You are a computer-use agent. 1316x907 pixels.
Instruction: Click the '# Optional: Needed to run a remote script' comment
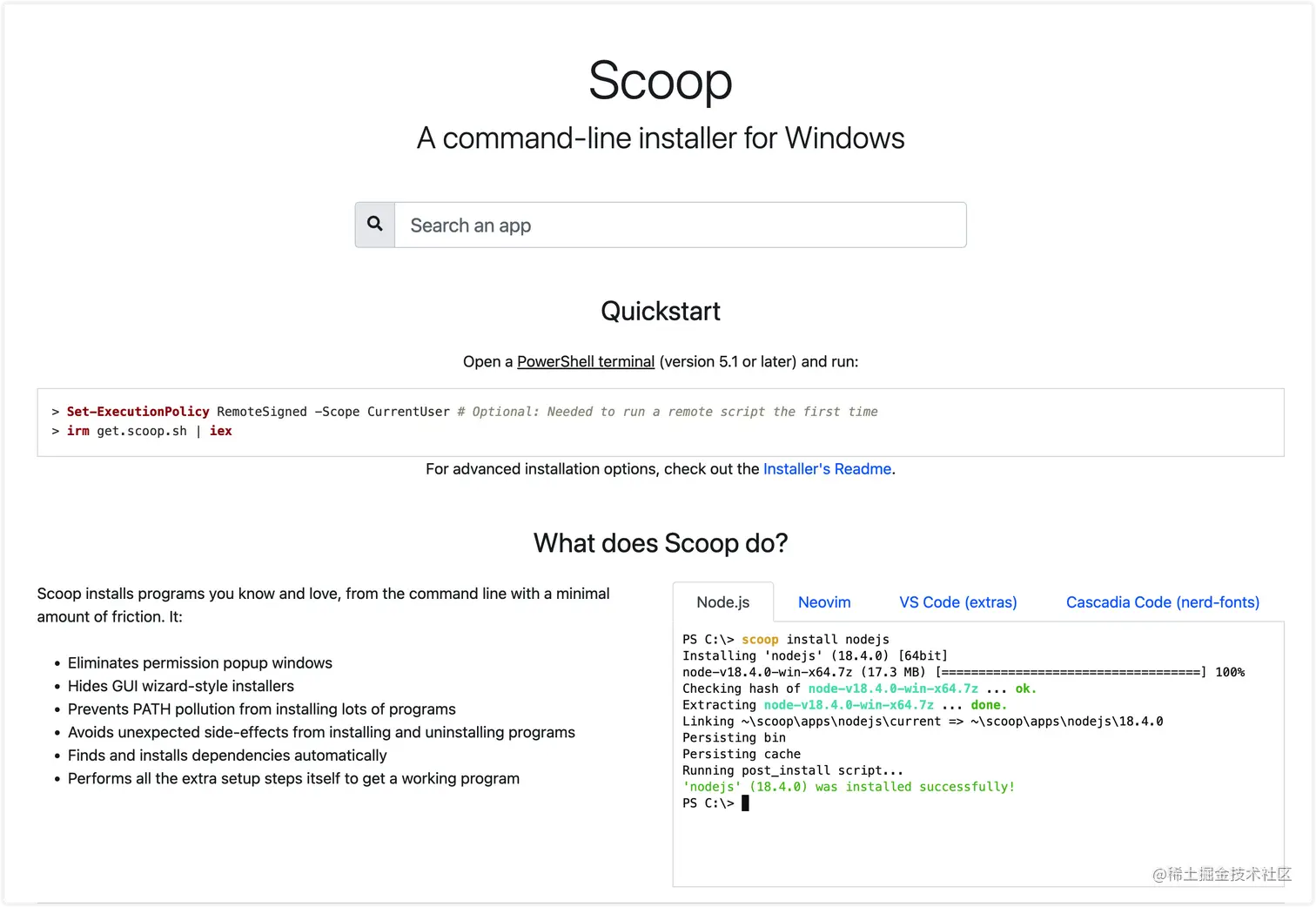coord(668,412)
